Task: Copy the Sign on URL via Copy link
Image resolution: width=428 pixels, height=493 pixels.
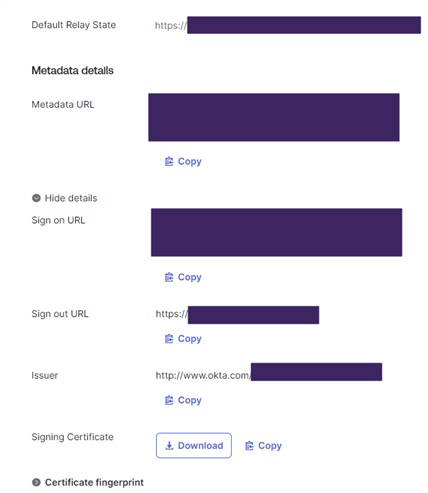Action: [x=183, y=277]
